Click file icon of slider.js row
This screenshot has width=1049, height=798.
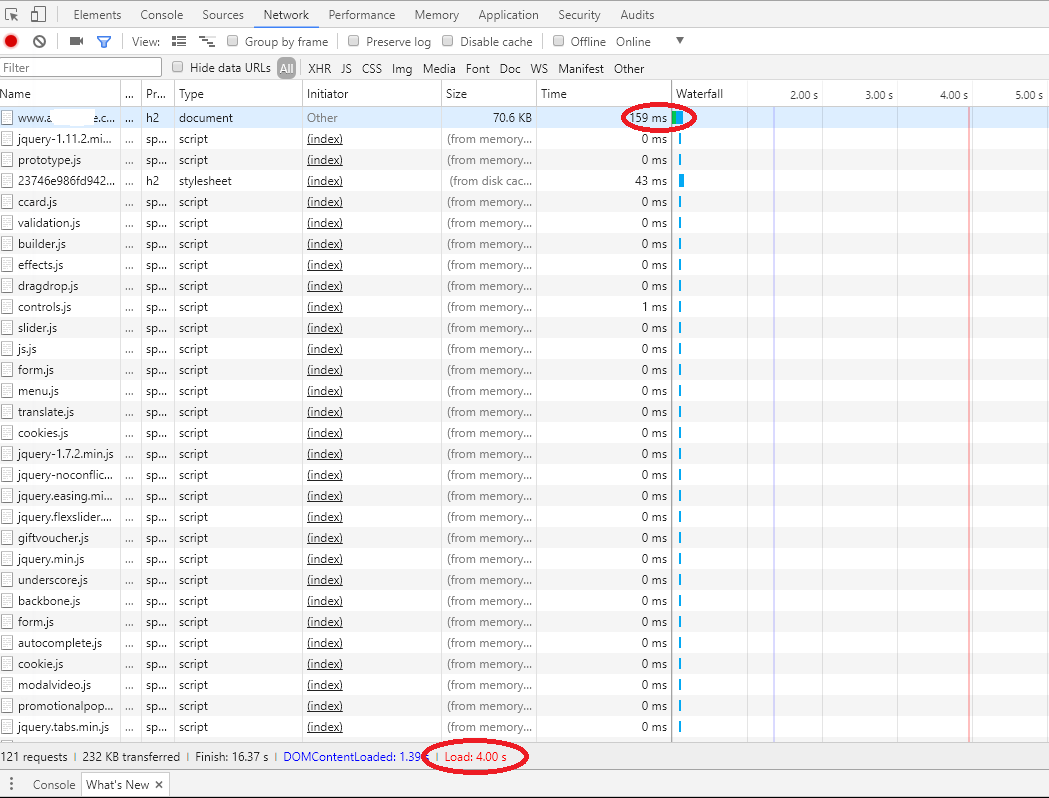tap(7, 328)
